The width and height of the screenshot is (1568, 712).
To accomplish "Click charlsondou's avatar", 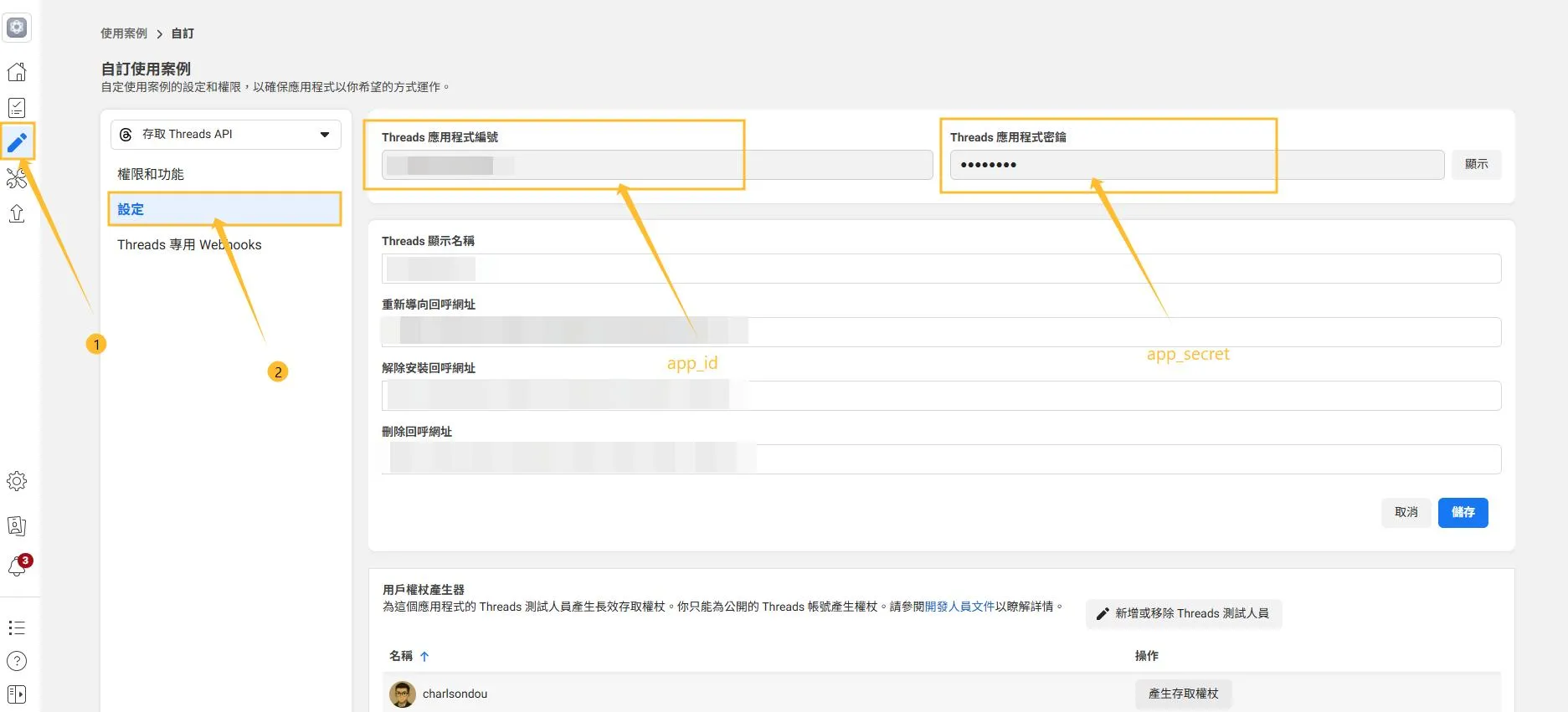I will (403, 694).
